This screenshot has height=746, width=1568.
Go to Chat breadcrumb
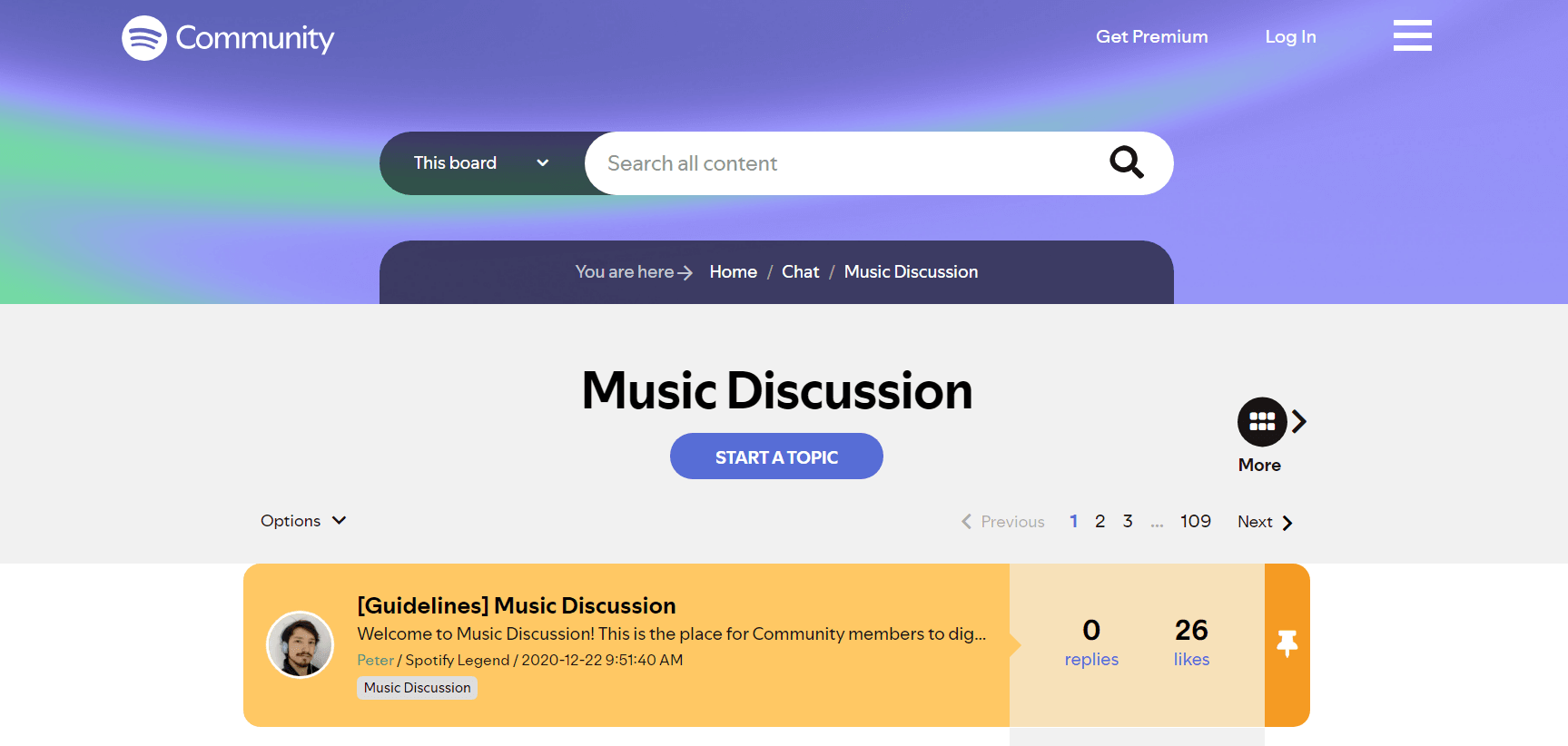[x=800, y=271]
